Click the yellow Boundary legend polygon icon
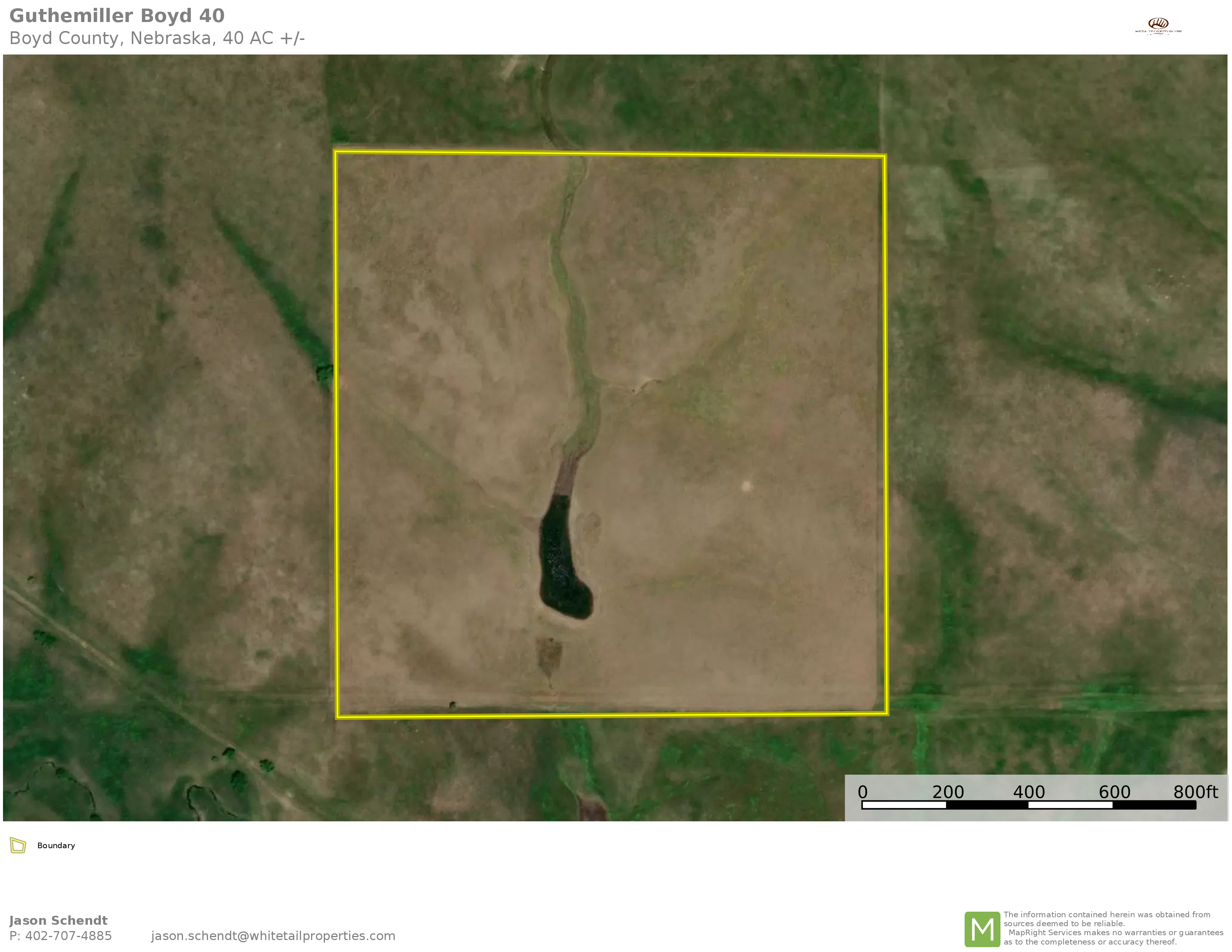Viewport: 1232px width, 952px height. 18,845
